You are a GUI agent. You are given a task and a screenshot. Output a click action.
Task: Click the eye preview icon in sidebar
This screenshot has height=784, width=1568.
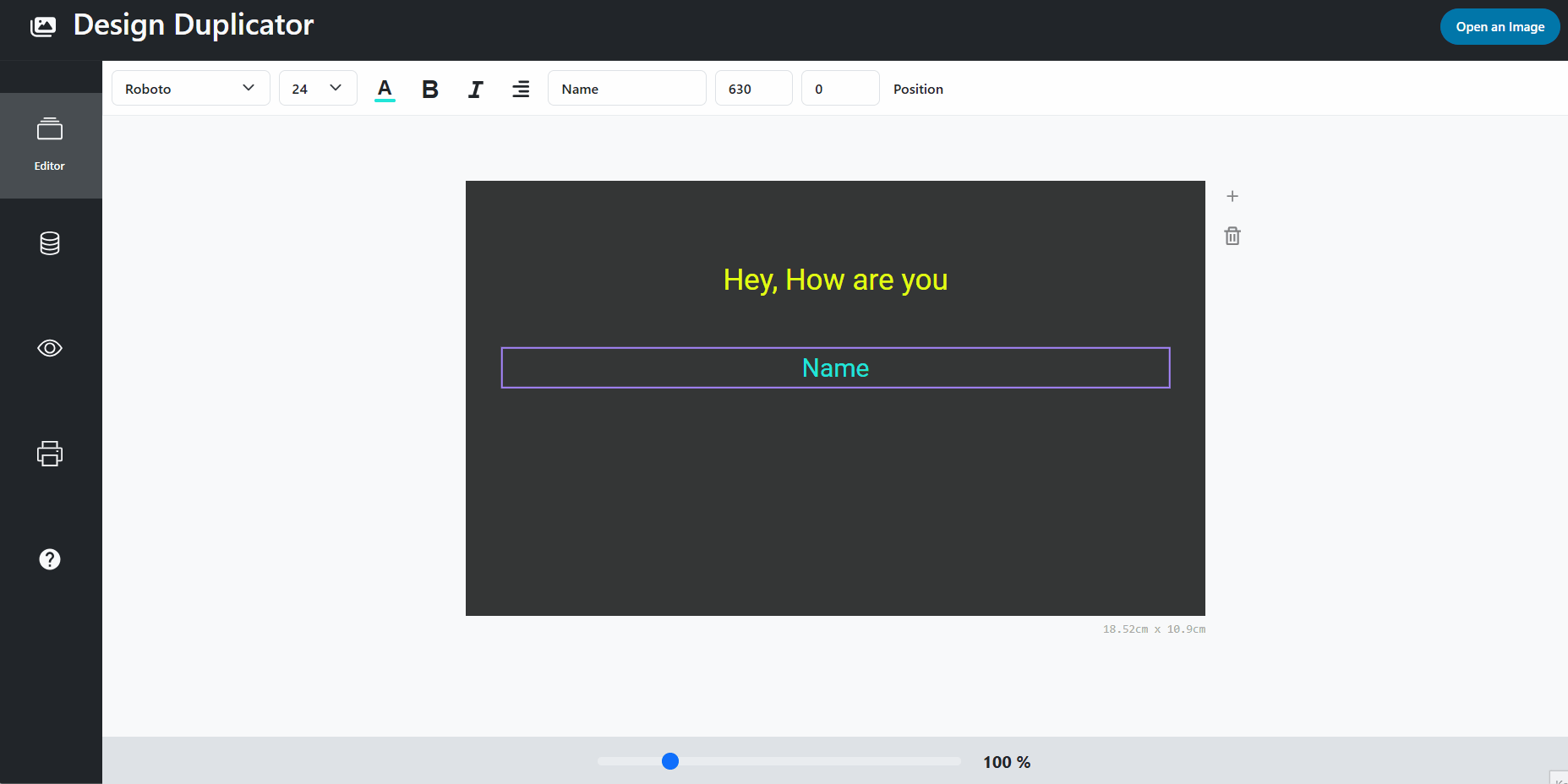coord(50,348)
